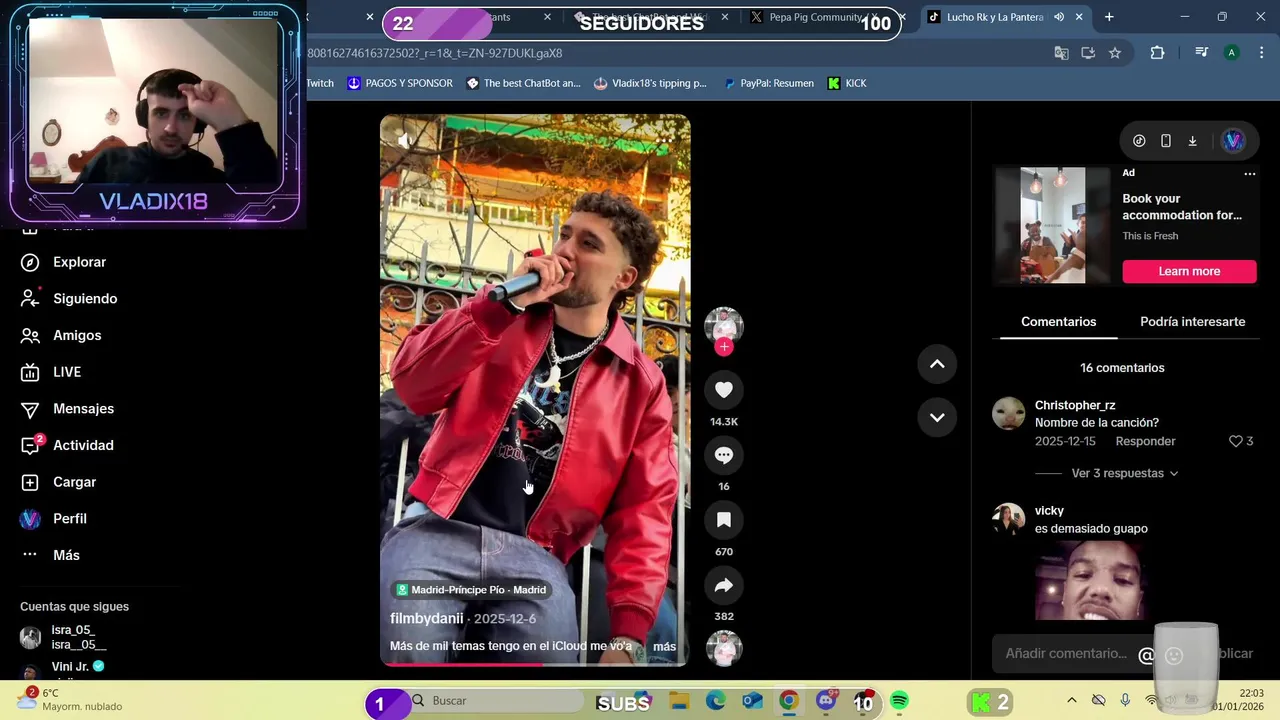Viewport: 1280px width, 720px height.
Task: Unmute the video with the speaker icon
Action: click(404, 141)
